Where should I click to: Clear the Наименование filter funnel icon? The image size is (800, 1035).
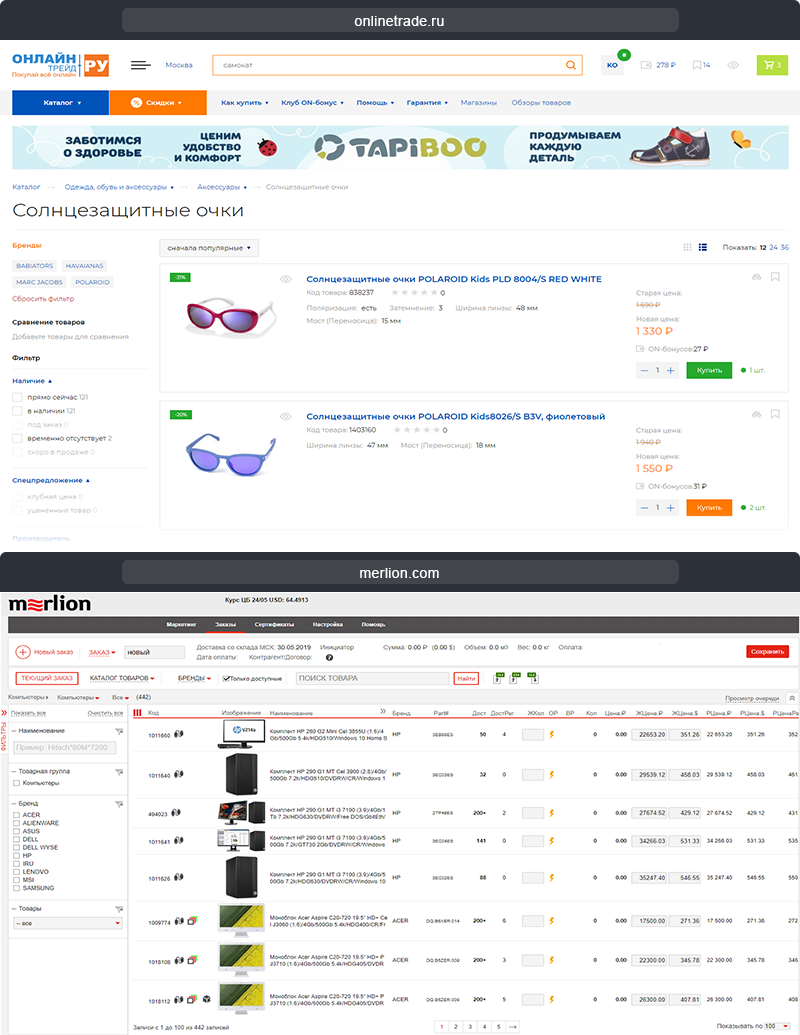[119, 731]
